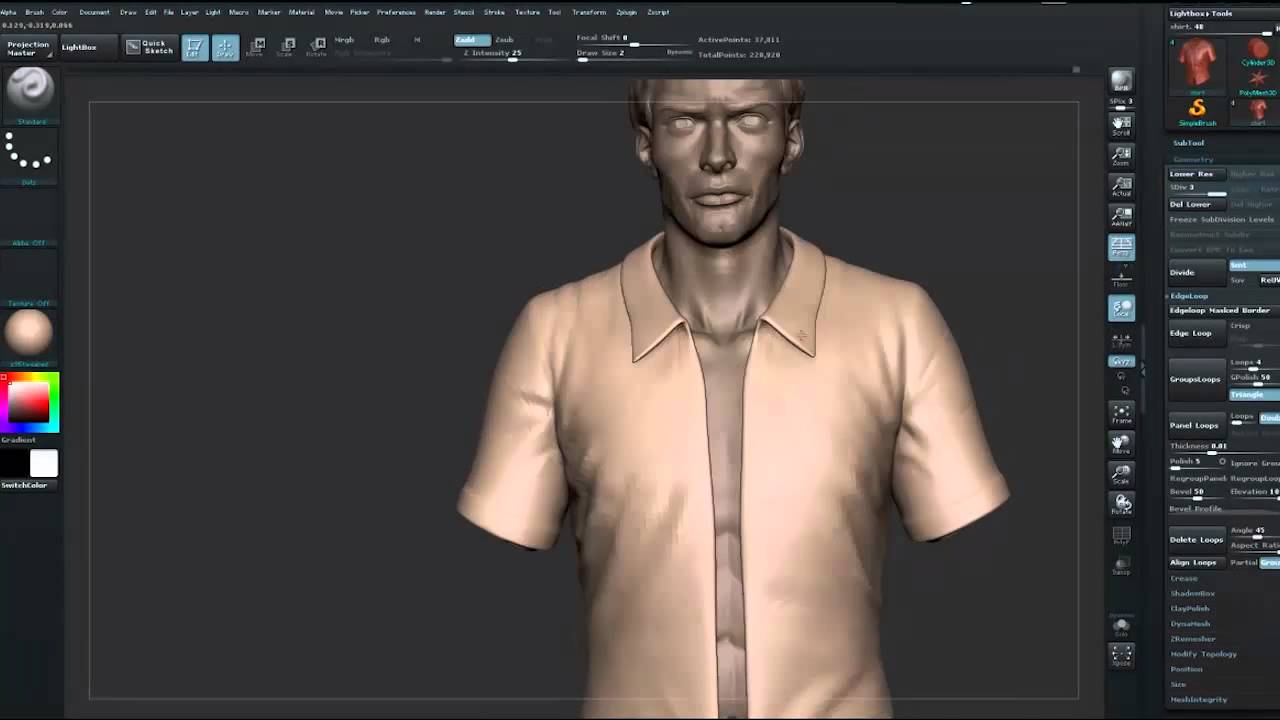
Task: Select the Scale transform button in top shelf
Action: coord(286,46)
